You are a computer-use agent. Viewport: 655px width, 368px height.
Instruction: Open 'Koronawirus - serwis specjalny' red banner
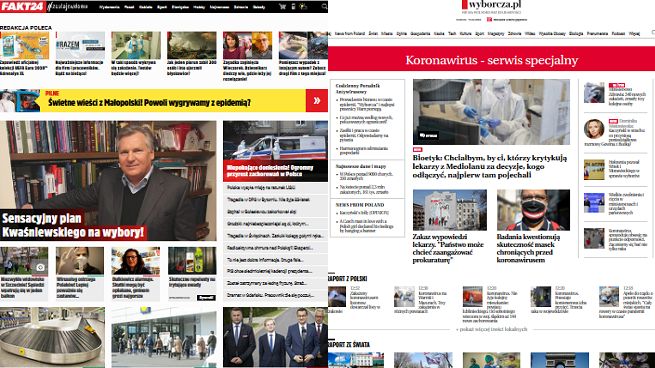tap(491, 60)
